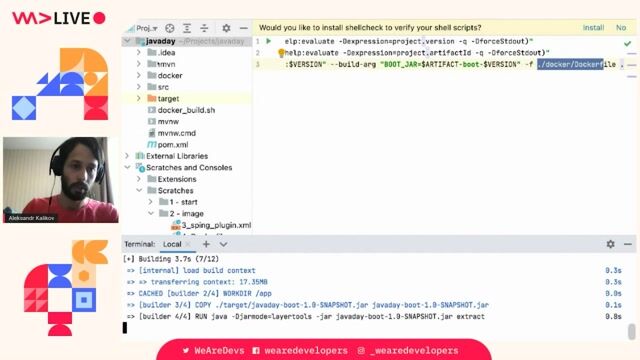The height and width of the screenshot is (360, 640).
Task: Click '[internal] load build context' line
Action: [x=197, y=271]
